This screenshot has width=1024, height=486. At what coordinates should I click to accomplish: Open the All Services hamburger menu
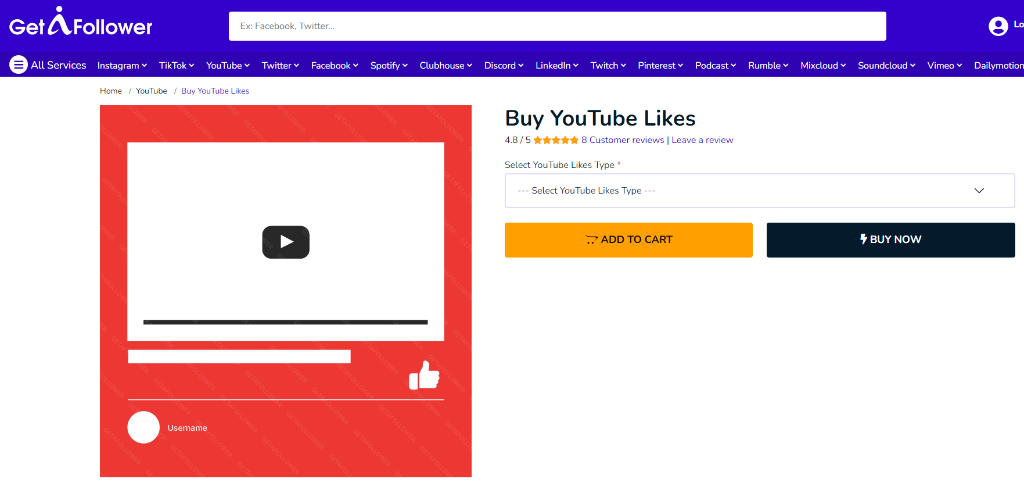(48, 65)
